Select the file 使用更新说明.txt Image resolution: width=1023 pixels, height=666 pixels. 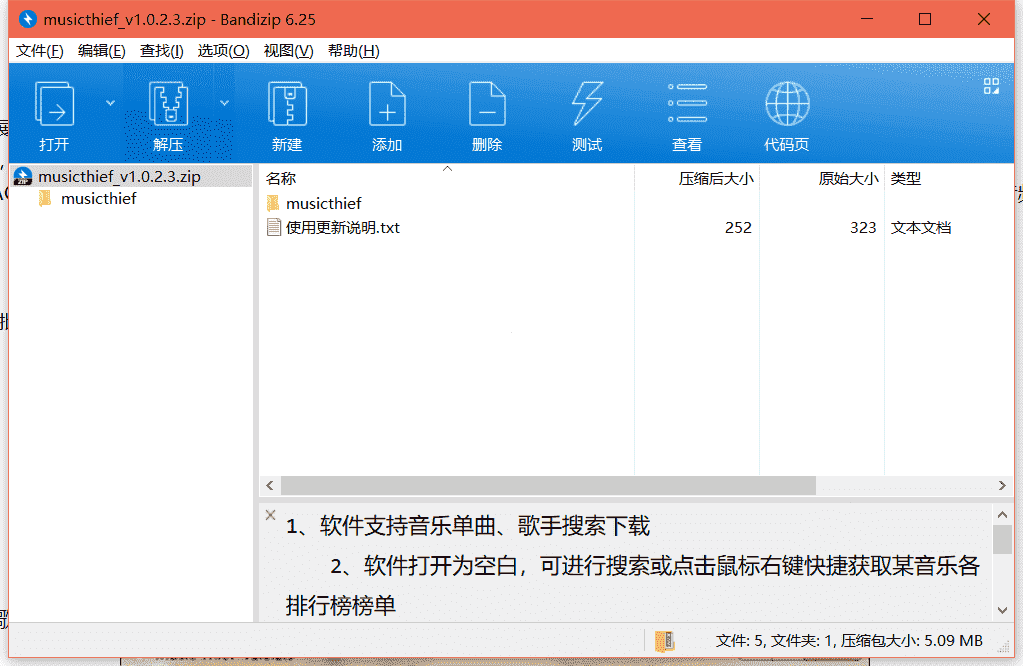[x=343, y=228]
